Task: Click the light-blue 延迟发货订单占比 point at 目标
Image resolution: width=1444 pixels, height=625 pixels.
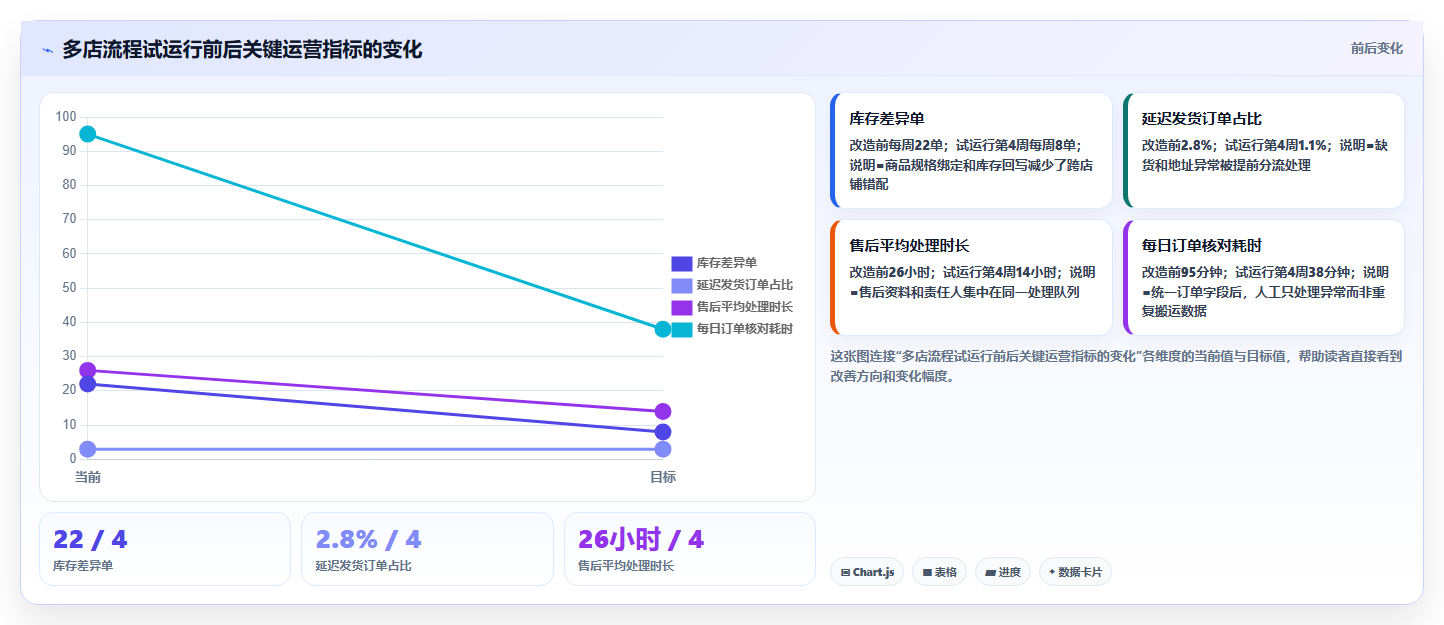Action: (663, 449)
